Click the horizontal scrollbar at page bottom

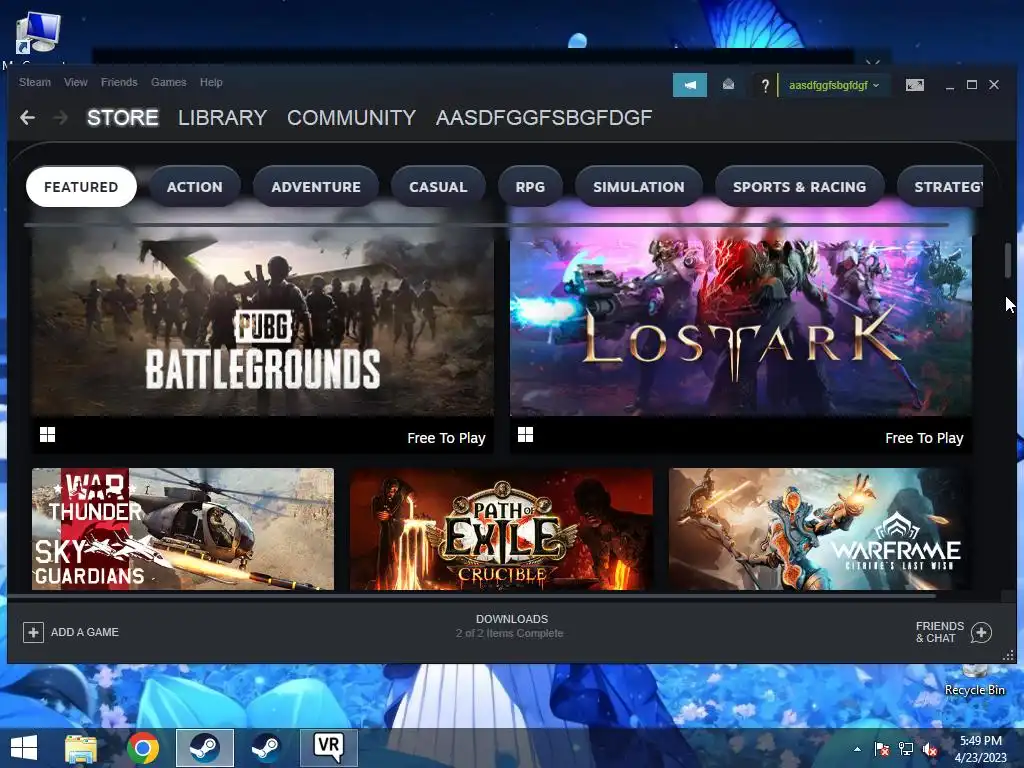(472, 596)
